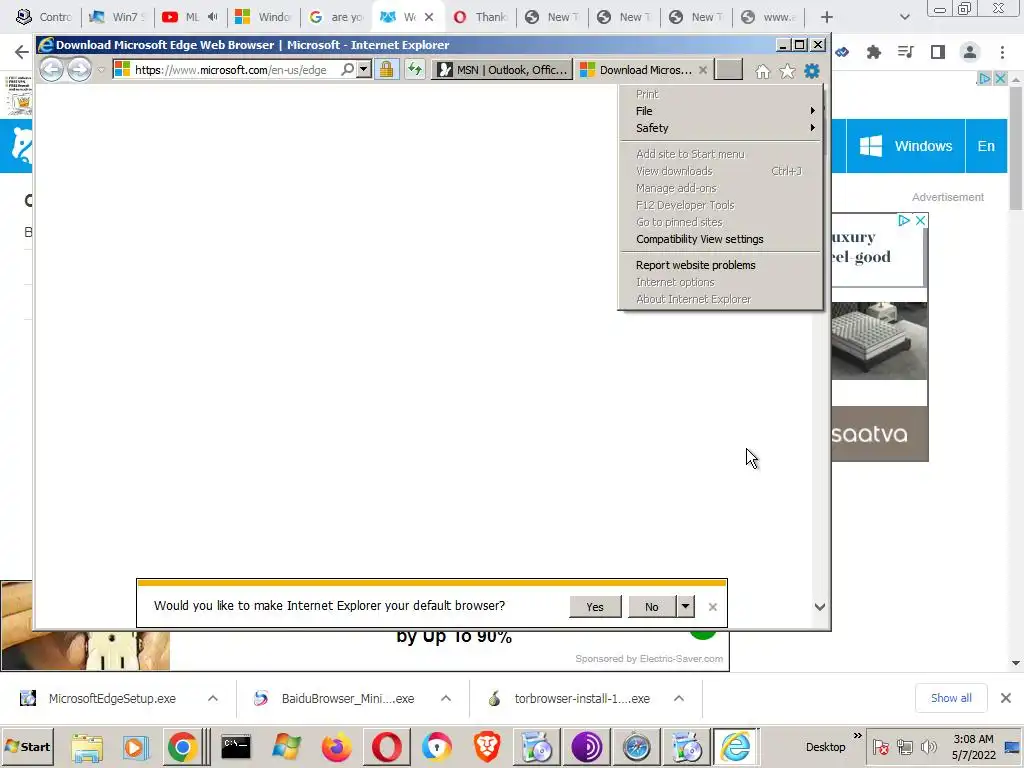Close the Chrome downloads bar
This screenshot has height=768, width=1024.
[x=1006, y=698]
